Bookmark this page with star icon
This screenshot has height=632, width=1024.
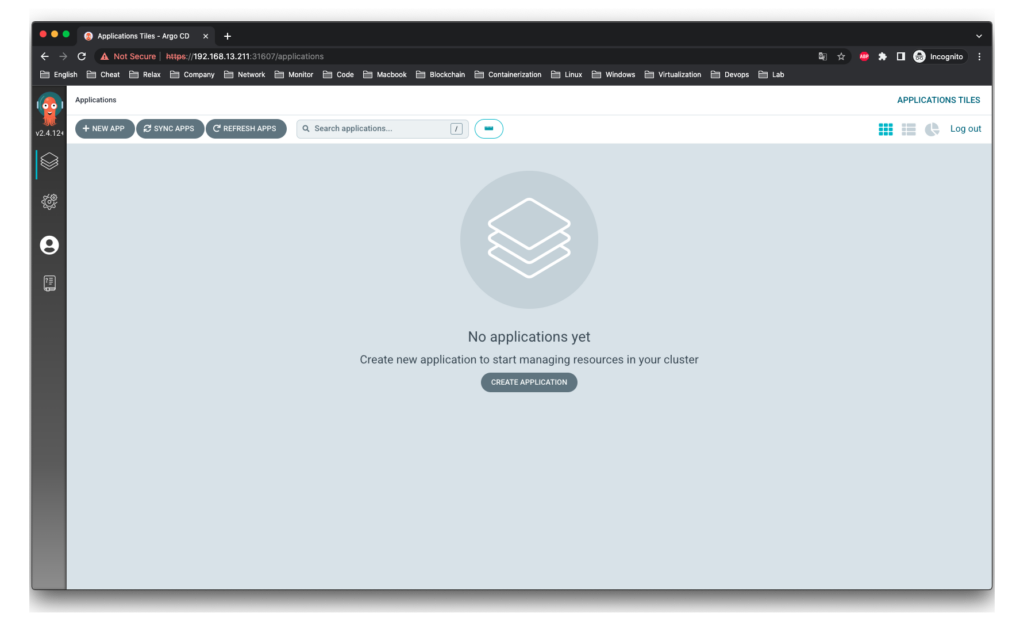[x=841, y=57]
